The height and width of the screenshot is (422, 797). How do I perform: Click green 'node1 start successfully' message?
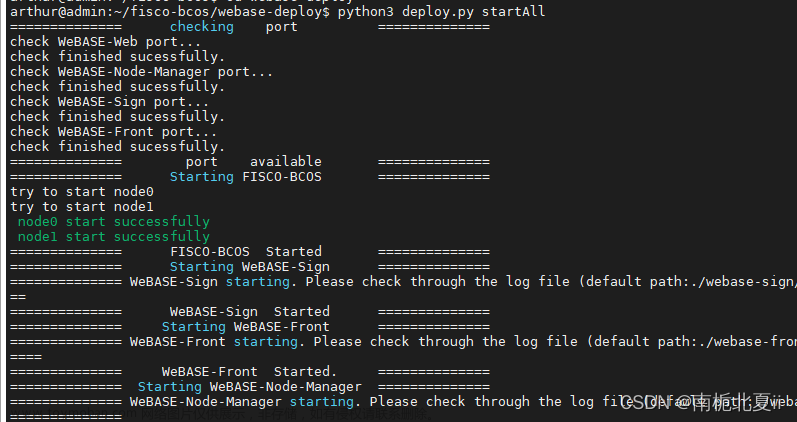click(x=113, y=236)
